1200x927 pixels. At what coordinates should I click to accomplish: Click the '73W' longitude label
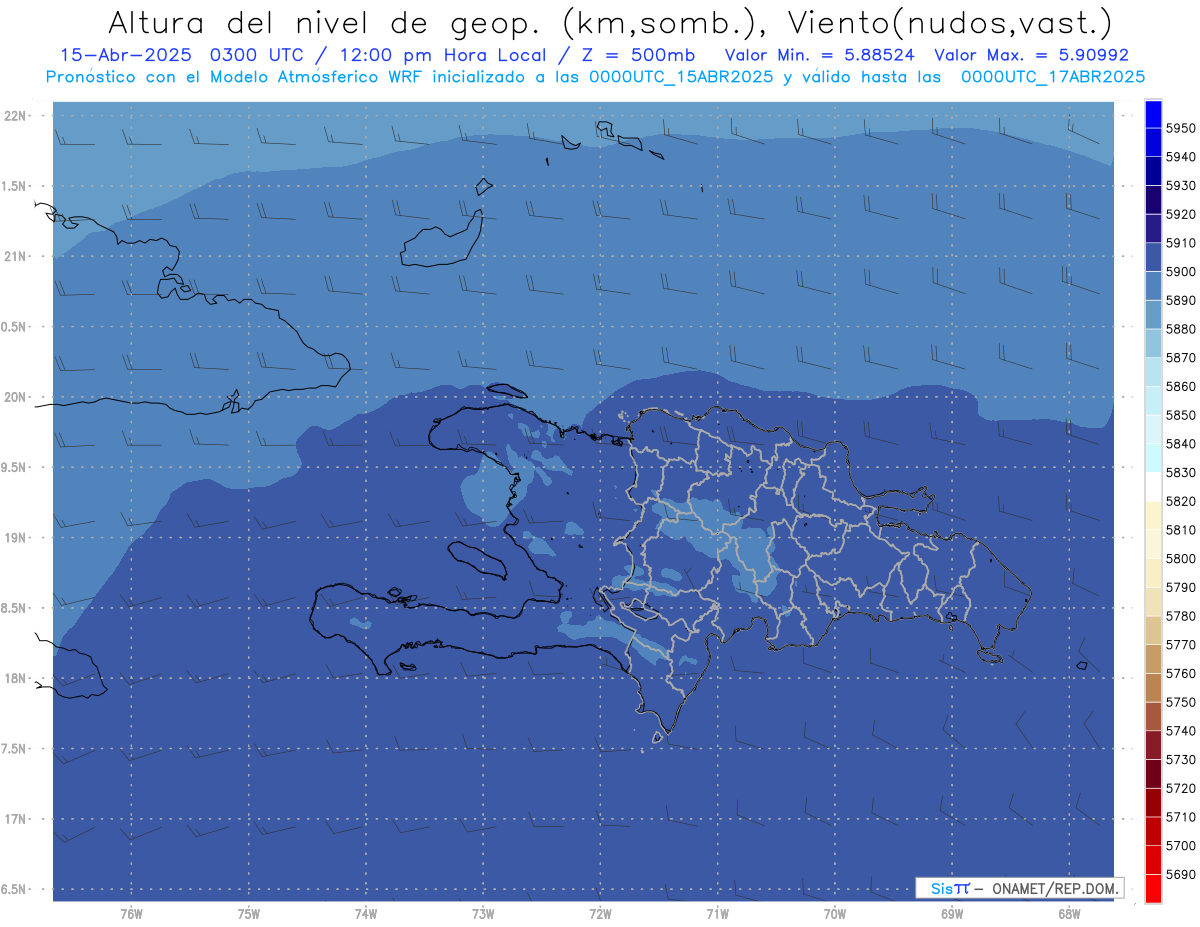point(483,914)
